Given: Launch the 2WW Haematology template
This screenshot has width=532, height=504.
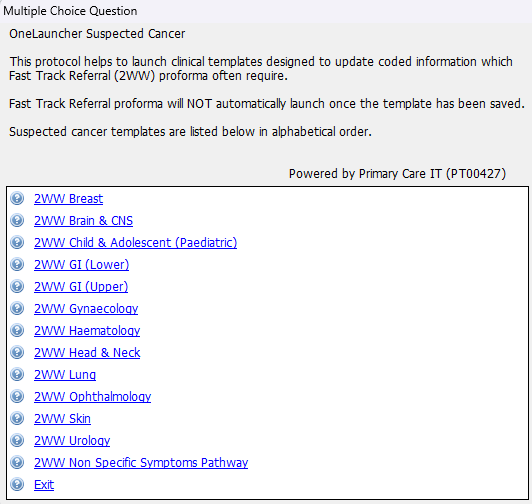Looking at the screenshot, I should pos(87,331).
